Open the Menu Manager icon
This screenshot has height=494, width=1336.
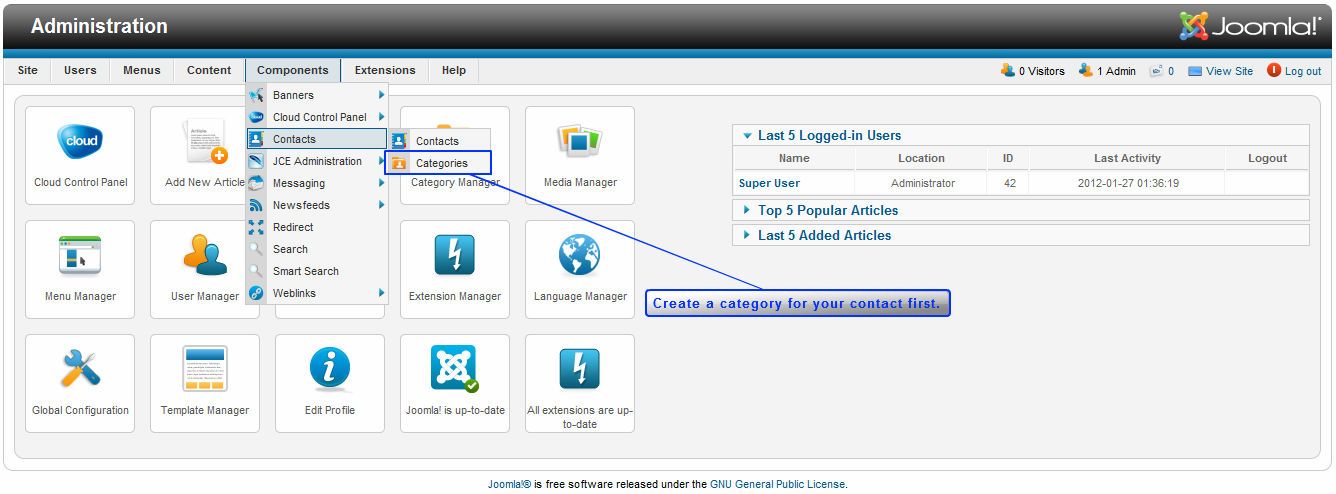click(x=80, y=269)
